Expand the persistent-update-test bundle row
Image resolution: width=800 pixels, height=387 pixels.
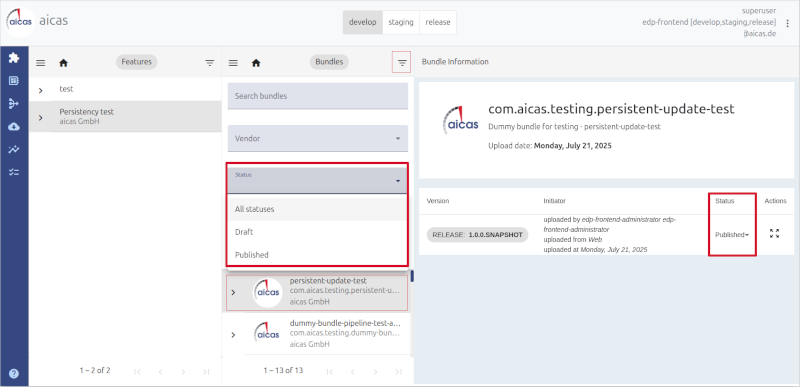pyautogui.click(x=233, y=292)
